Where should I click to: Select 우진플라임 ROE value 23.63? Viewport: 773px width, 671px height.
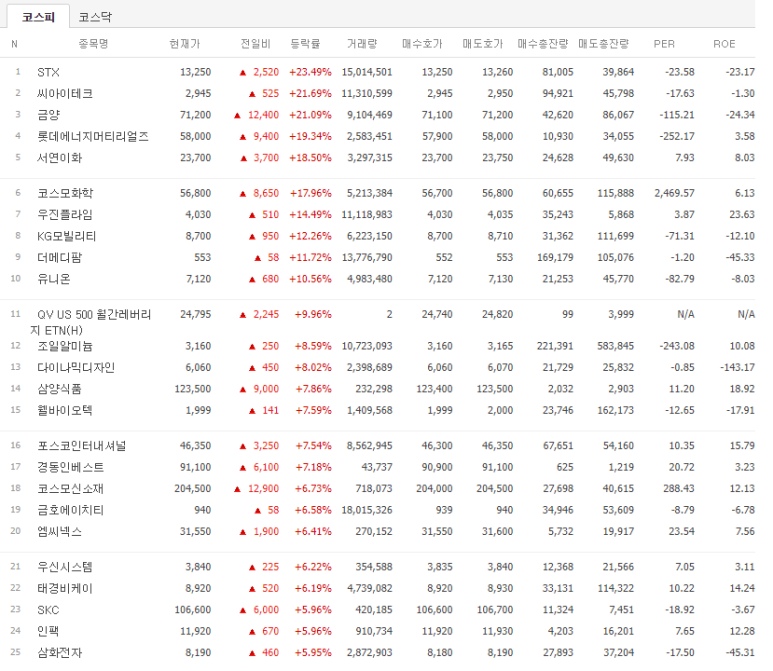[742, 215]
